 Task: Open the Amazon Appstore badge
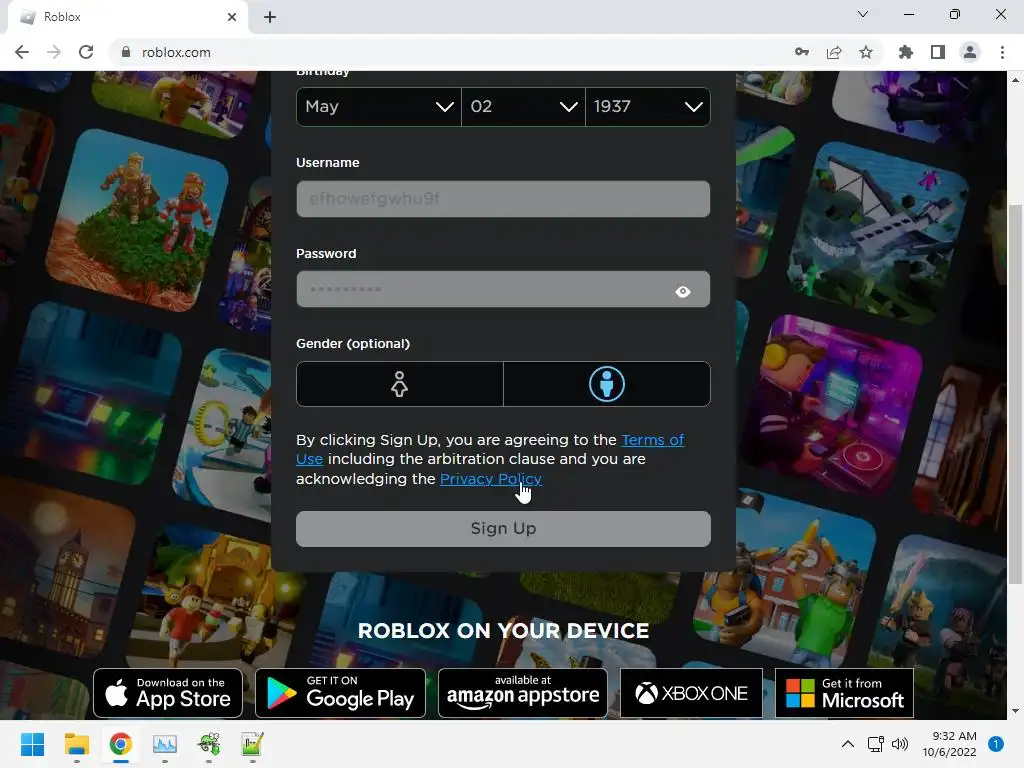(522, 693)
